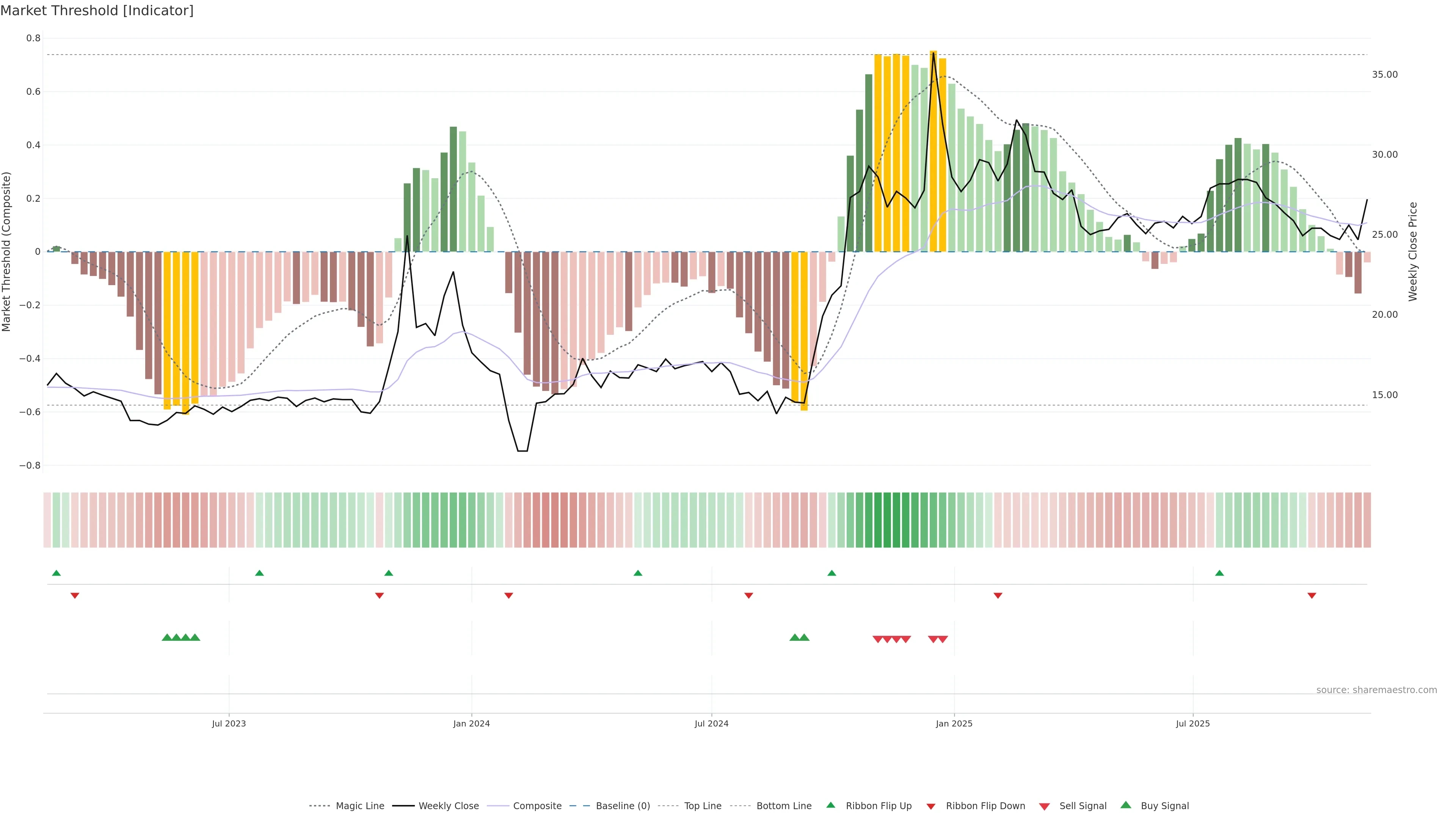Click the Top Line legend label

coord(703,806)
